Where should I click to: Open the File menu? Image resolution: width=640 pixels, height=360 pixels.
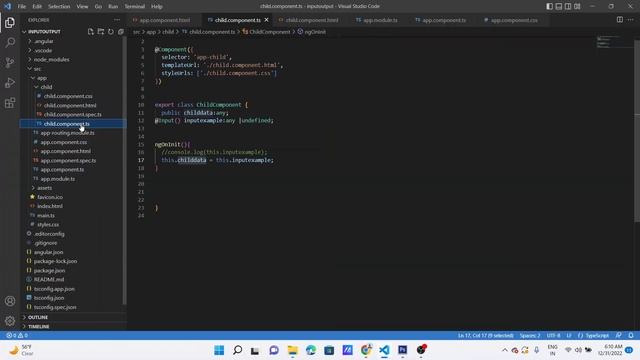[22, 6]
